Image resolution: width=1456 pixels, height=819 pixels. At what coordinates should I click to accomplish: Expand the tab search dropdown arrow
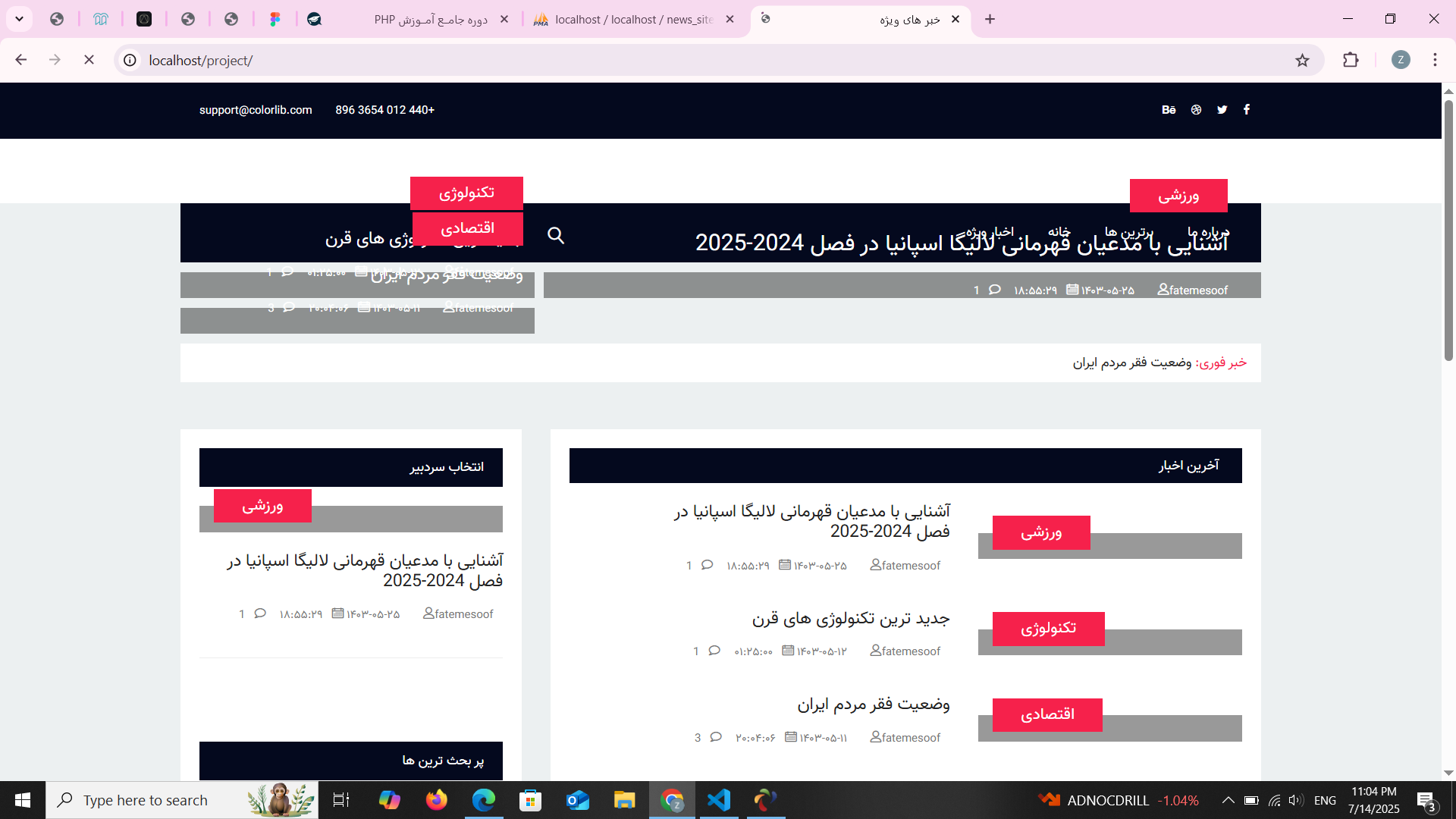point(19,19)
